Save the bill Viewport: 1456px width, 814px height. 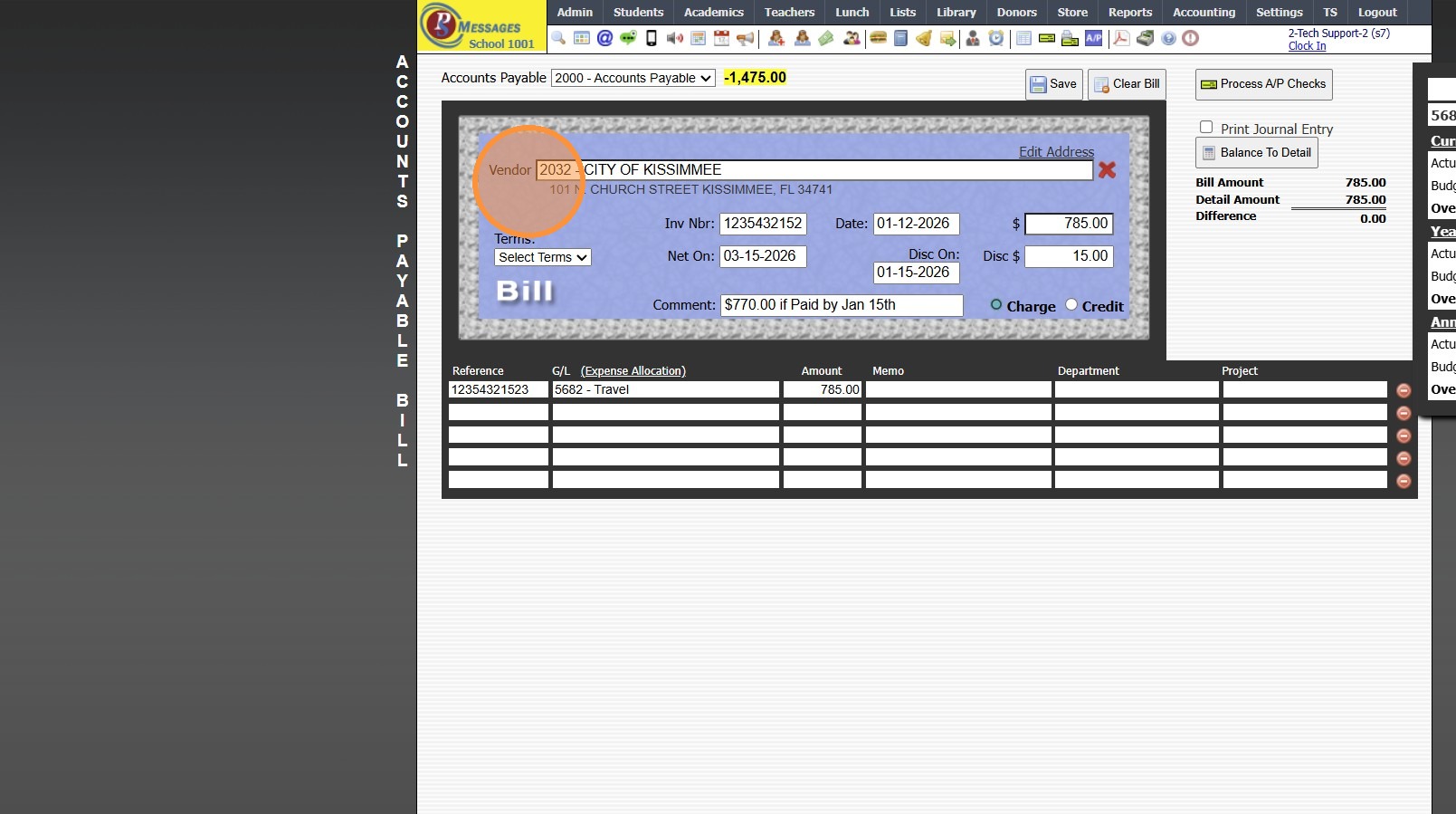click(x=1054, y=84)
